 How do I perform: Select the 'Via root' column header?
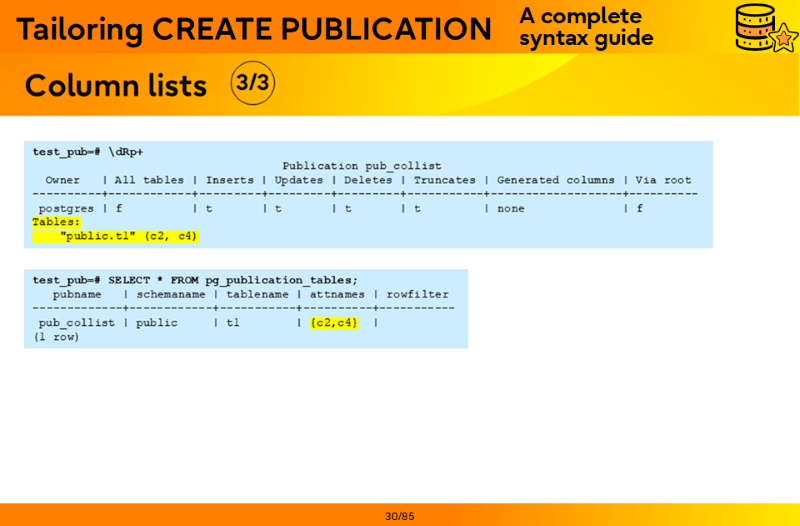click(663, 180)
